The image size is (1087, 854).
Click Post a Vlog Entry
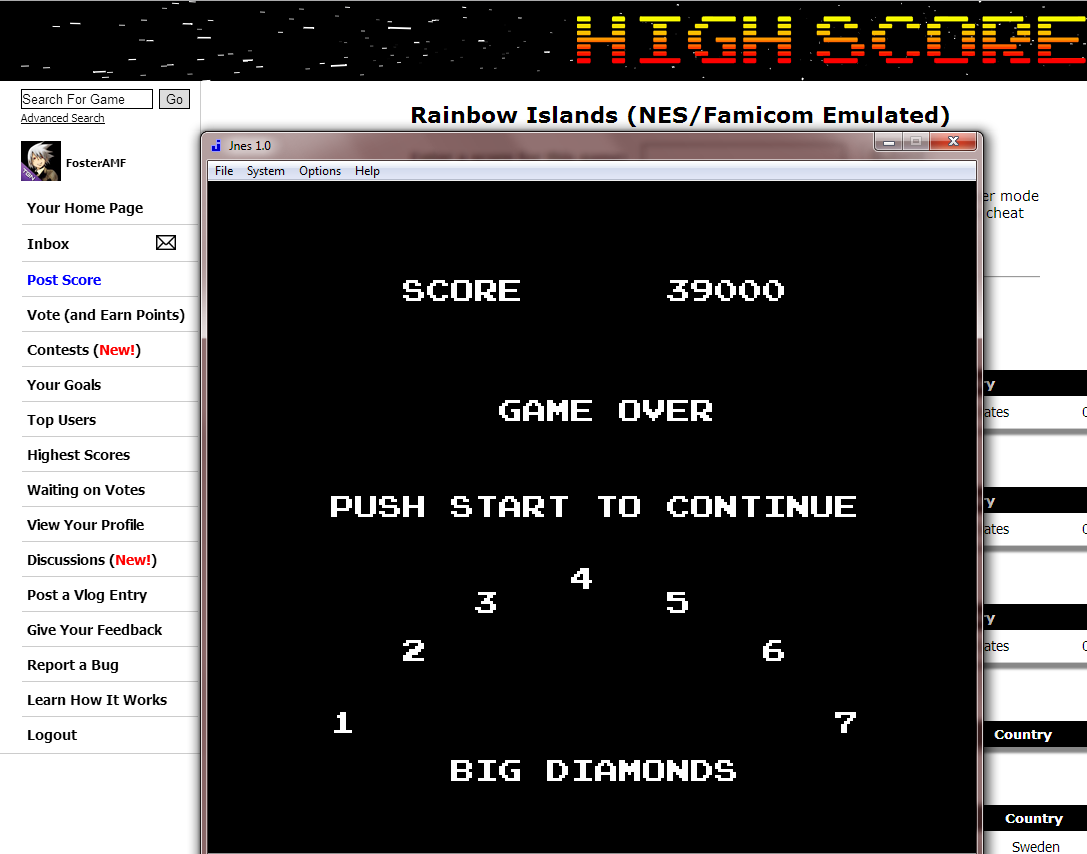(87, 595)
